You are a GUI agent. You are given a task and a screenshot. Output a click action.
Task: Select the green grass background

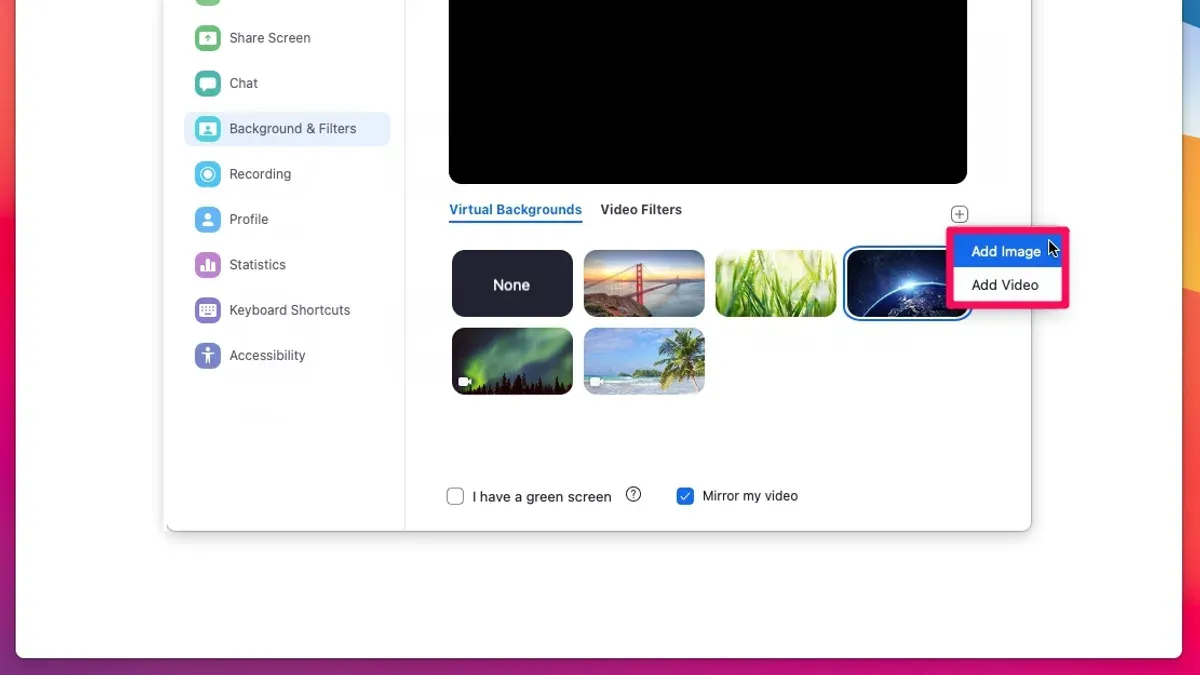(776, 284)
